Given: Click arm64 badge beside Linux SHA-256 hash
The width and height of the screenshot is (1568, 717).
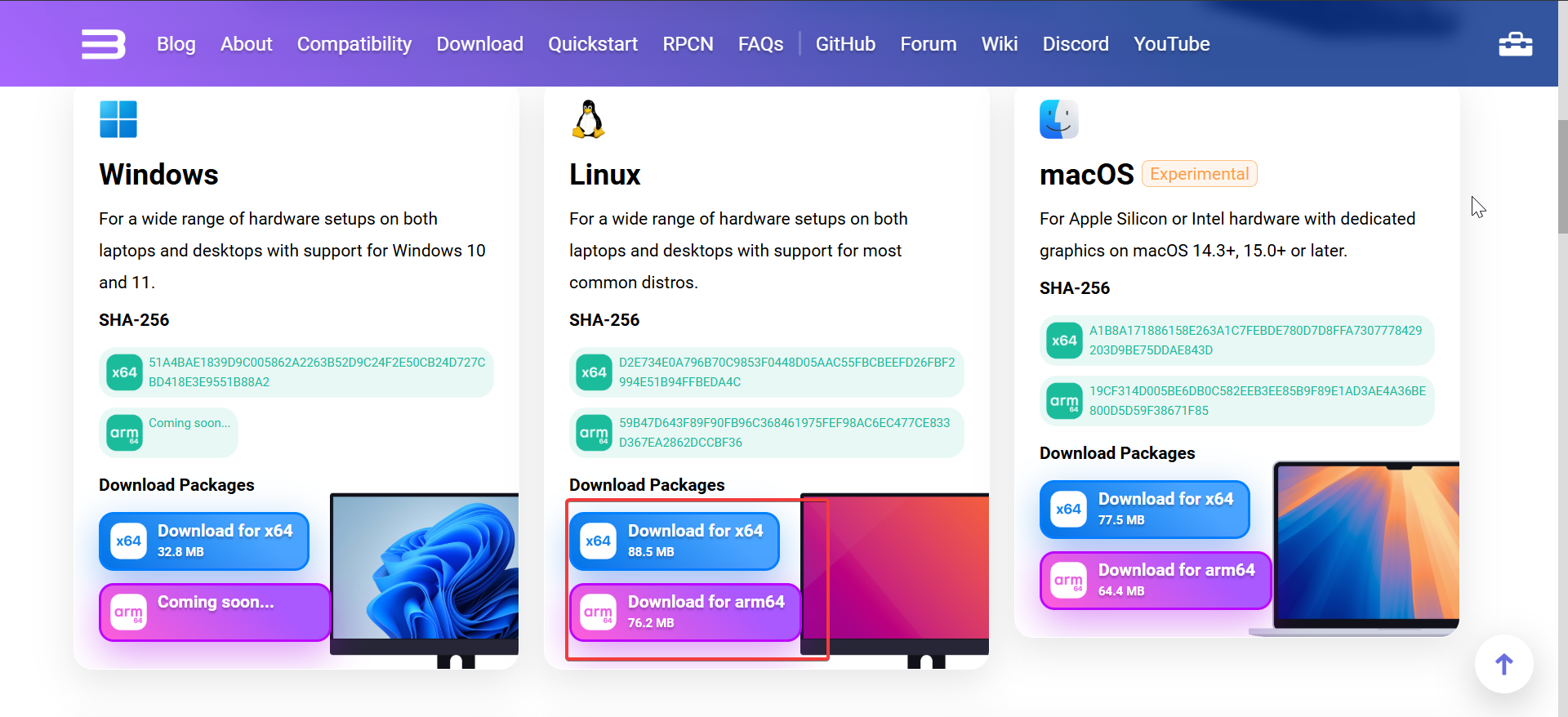Looking at the screenshot, I should click(x=595, y=433).
